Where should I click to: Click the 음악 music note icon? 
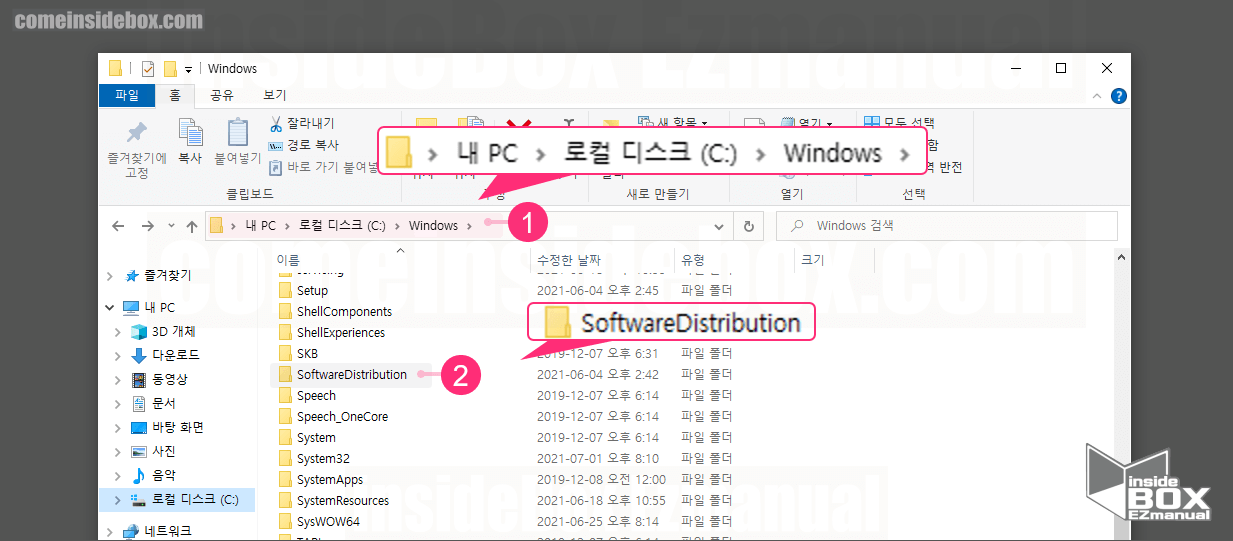140,476
